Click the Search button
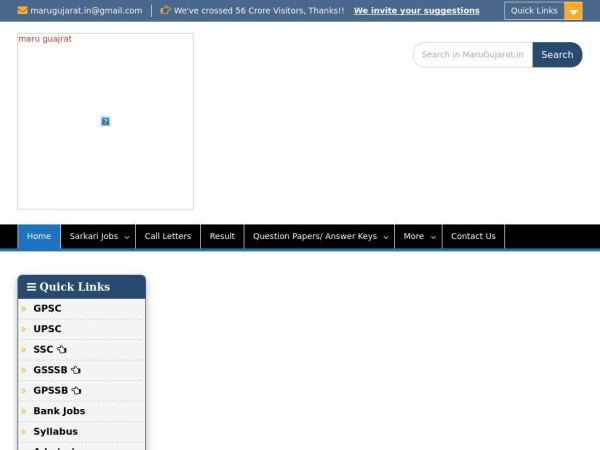The width and height of the screenshot is (600, 450). pos(557,55)
